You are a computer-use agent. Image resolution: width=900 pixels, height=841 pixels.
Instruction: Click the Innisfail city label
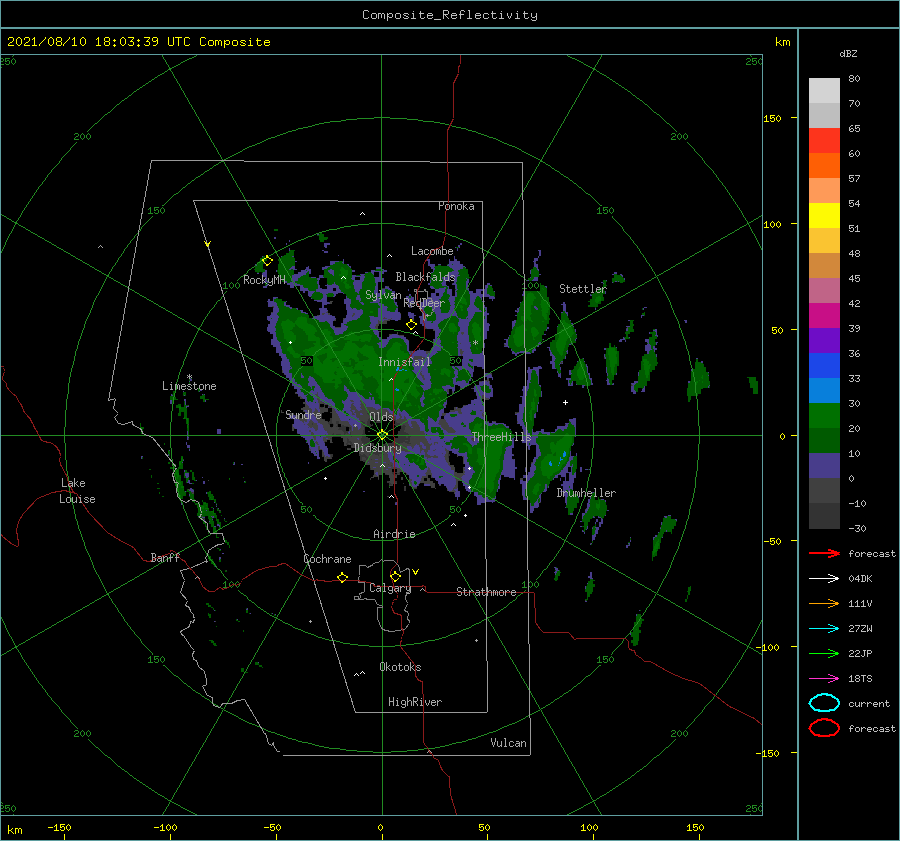pyautogui.click(x=404, y=362)
